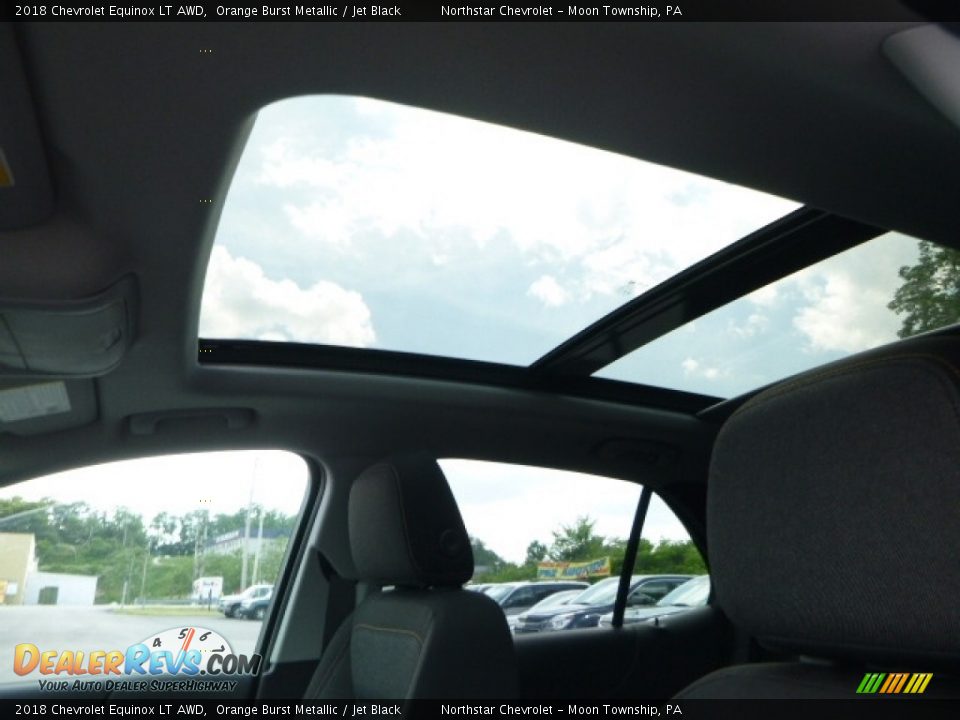Click the top title '2018 Chevrolet Equinox LT AWD'
The width and height of the screenshot is (960, 720).
[x=110, y=11]
